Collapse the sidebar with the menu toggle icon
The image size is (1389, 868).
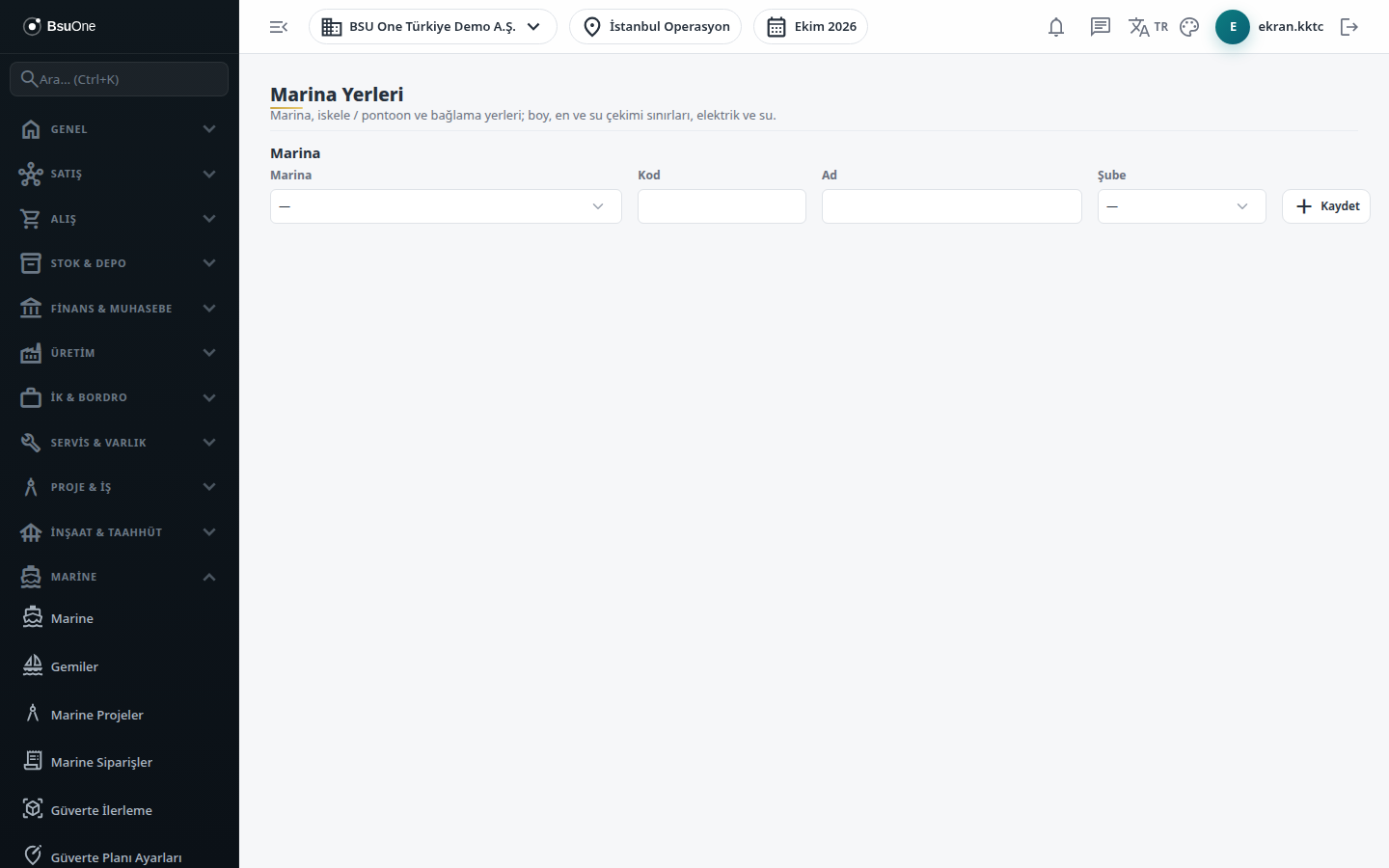(279, 27)
